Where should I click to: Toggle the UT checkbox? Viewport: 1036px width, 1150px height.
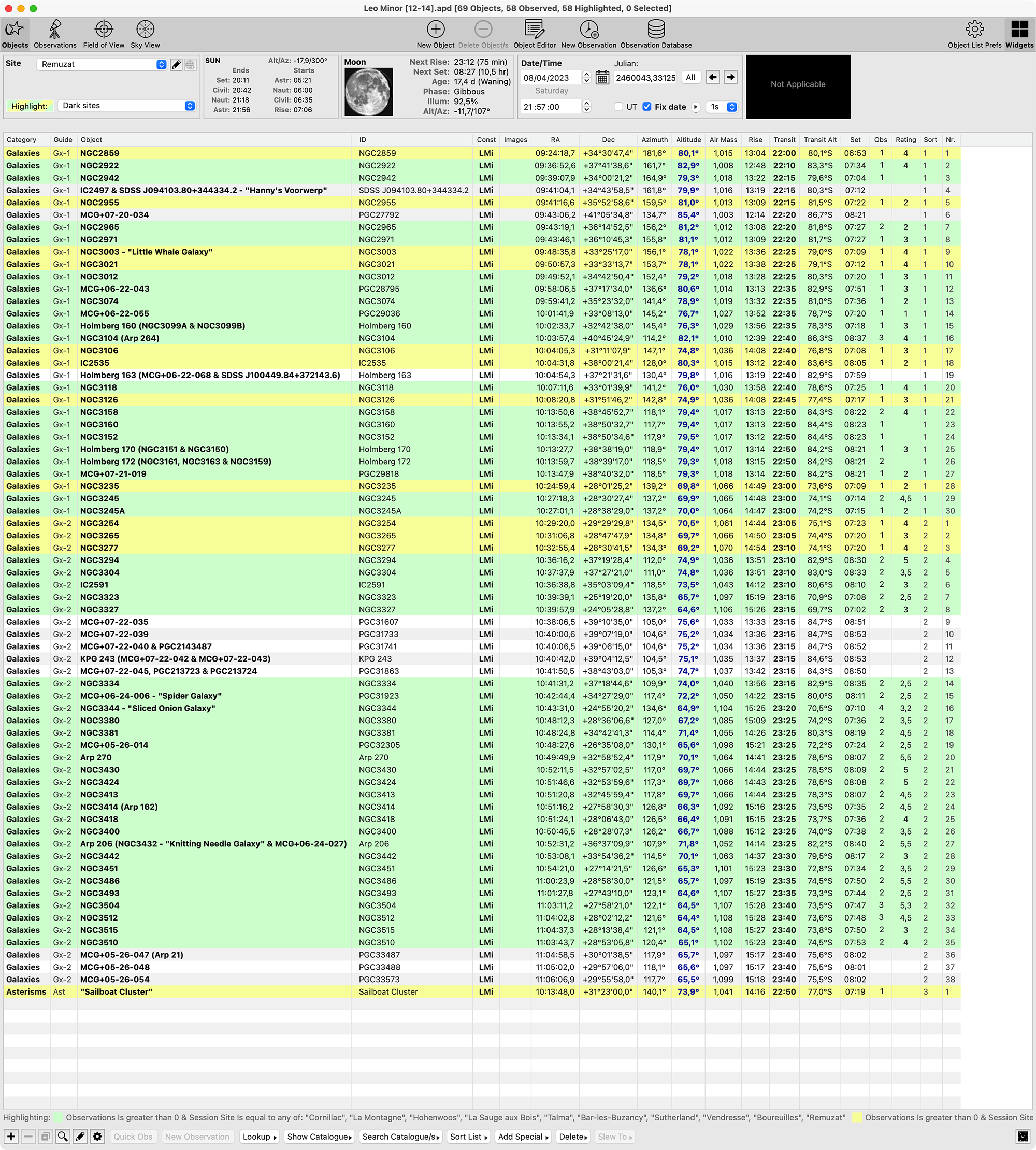coord(618,107)
